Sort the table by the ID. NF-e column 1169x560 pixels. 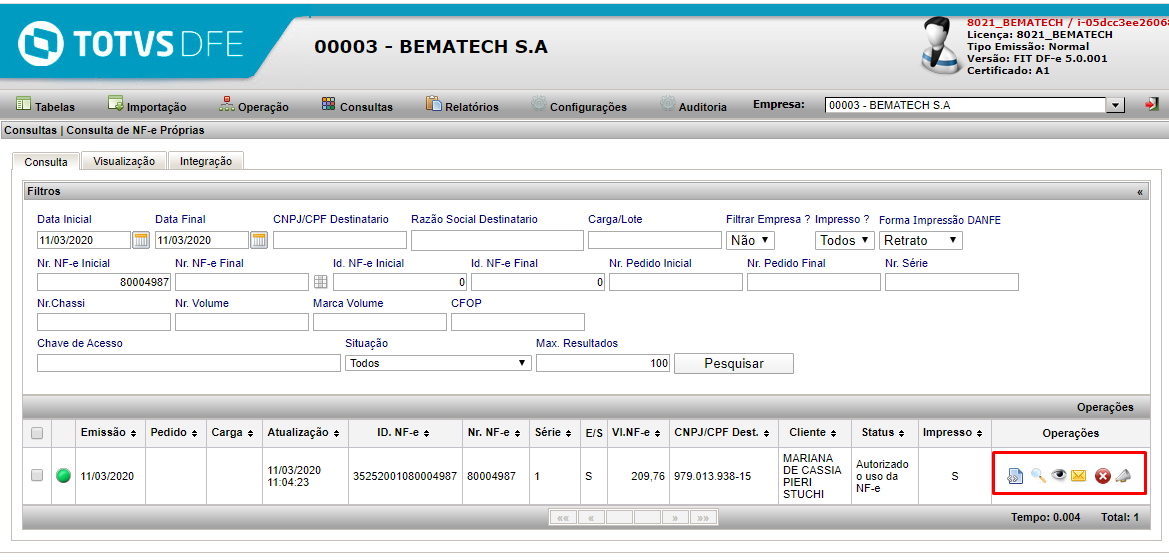[404, 432]
